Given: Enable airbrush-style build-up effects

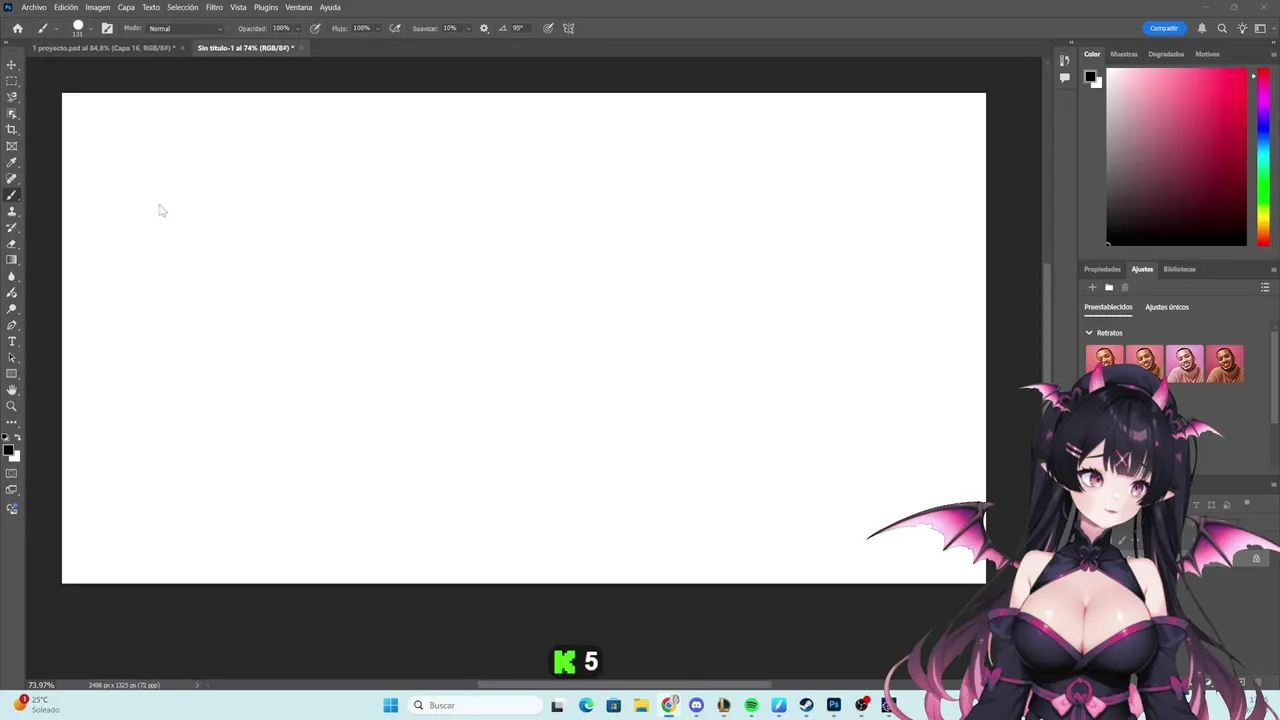Looking at the screenshot, I should pos(395,28).
